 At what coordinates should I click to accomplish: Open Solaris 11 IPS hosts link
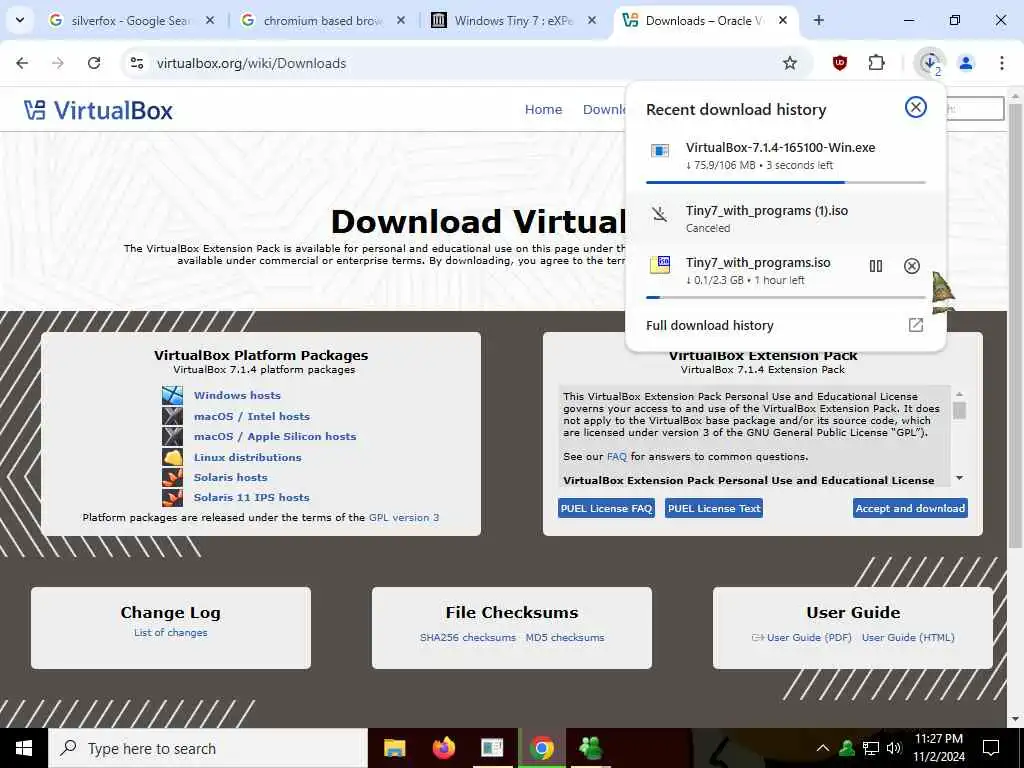click(251, 497)
